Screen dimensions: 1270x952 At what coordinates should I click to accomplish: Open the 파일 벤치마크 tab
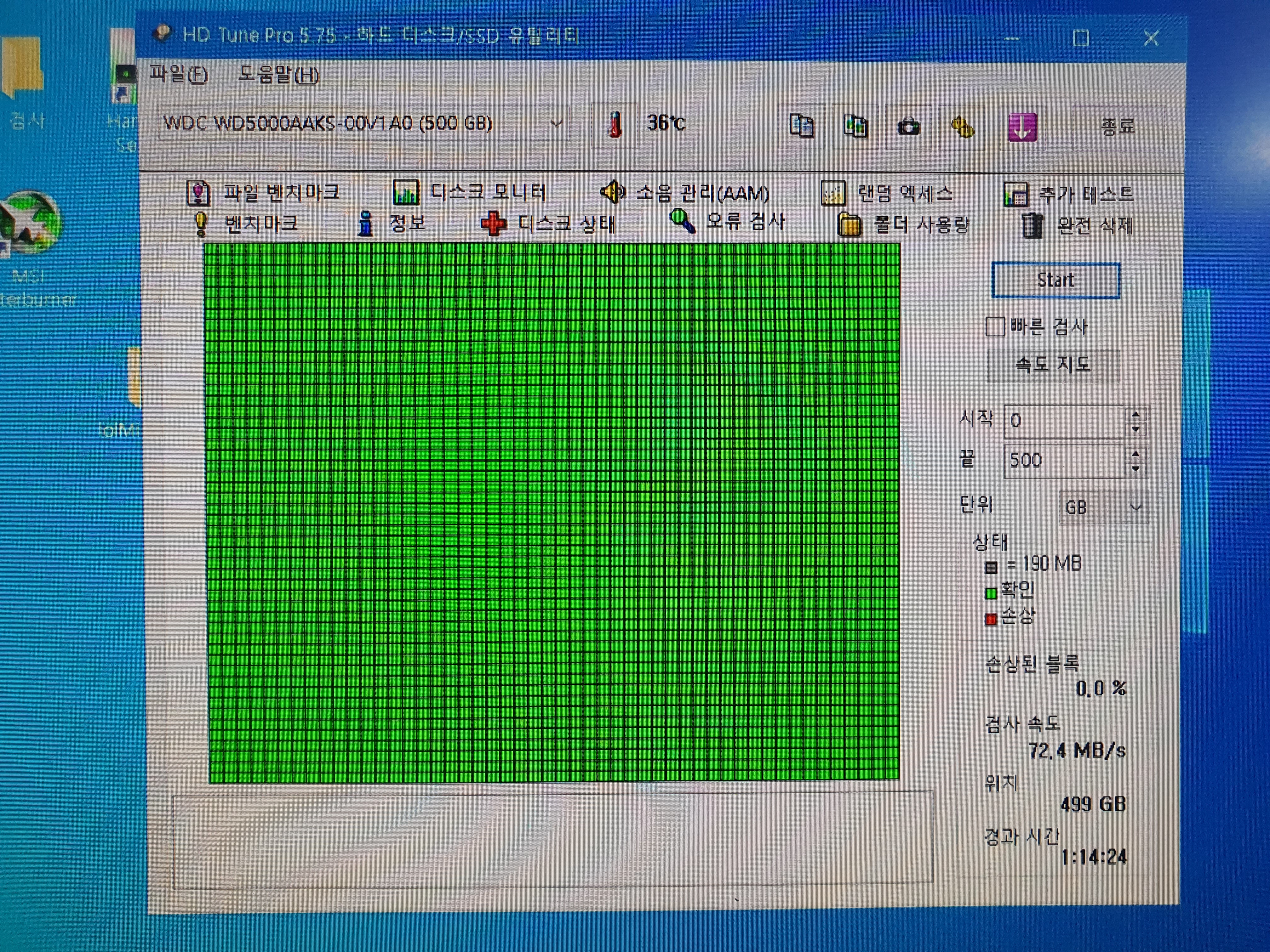click(x=264, y=193)
